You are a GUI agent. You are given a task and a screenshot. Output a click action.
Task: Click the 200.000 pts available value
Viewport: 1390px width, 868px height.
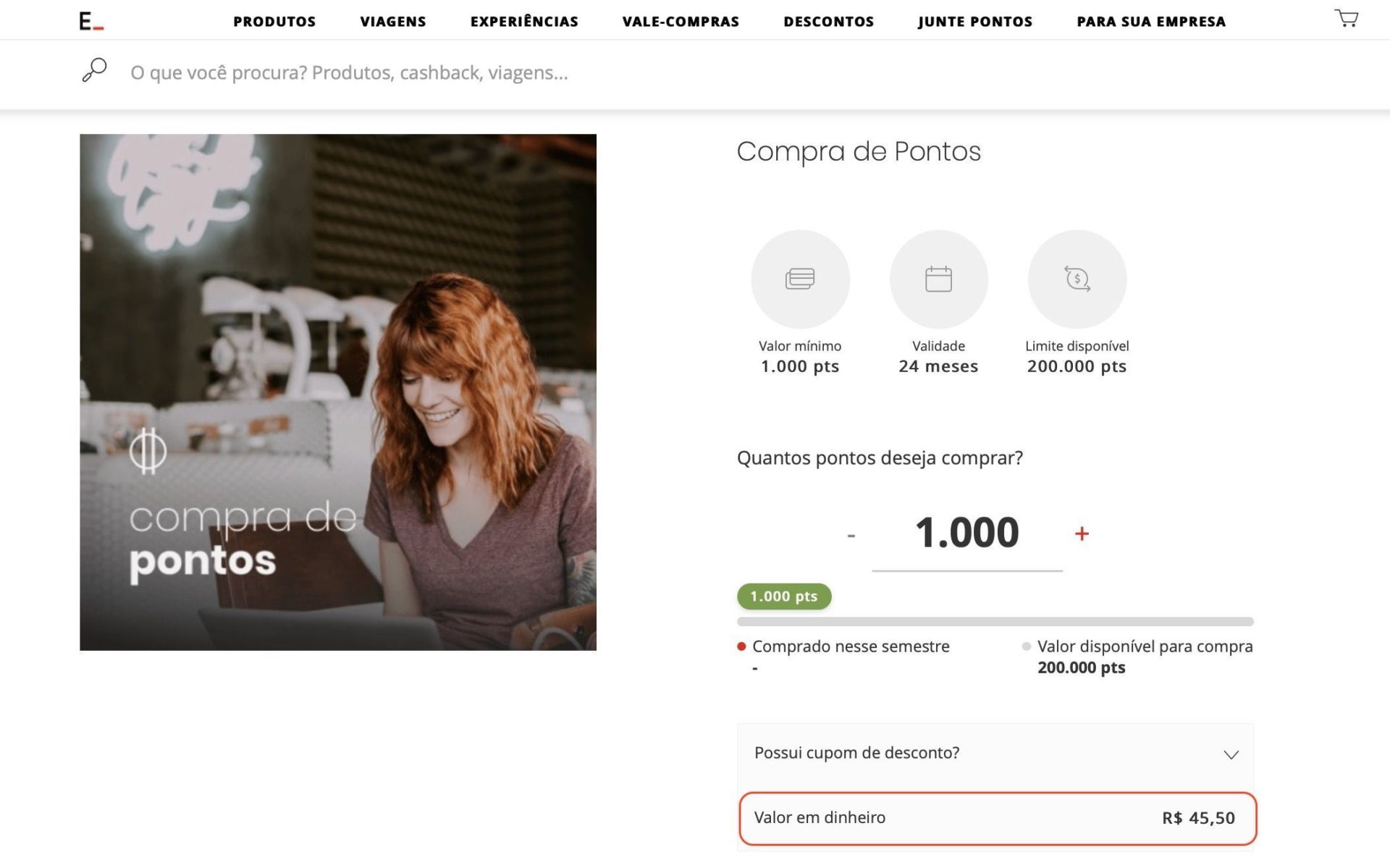click(x=1081, y=667)
